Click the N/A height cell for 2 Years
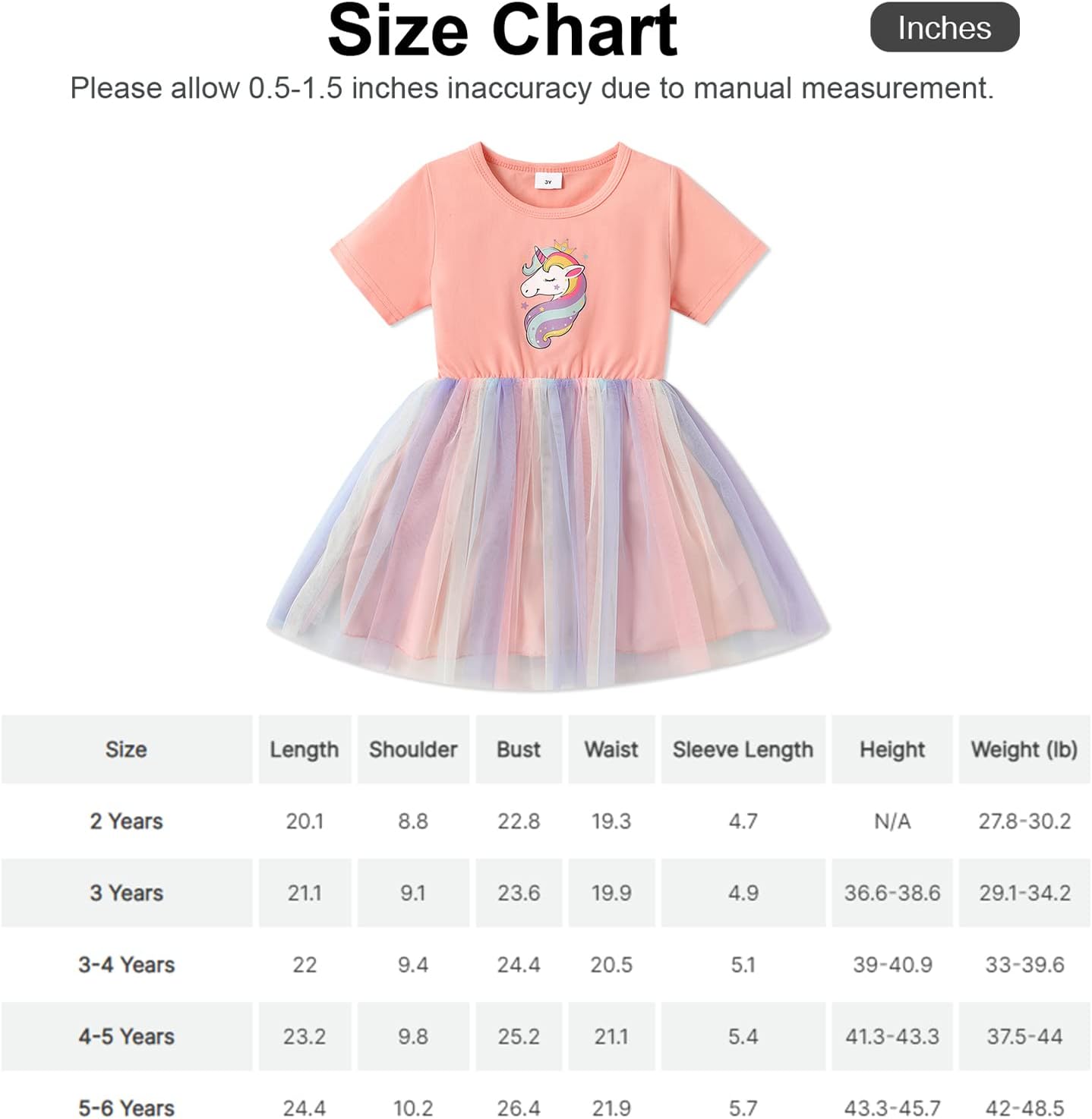The image size is (1092, 1119). [892, 821]
